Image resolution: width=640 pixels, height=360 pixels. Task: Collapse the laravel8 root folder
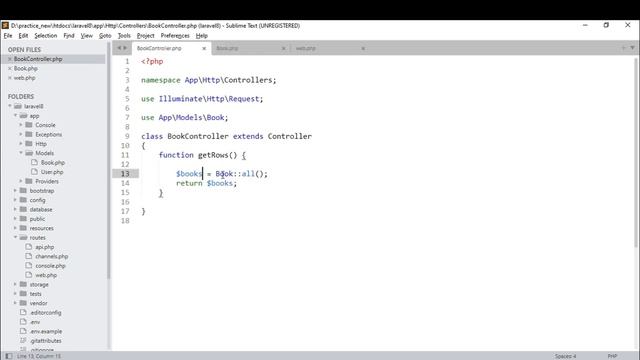click(10, 106)
